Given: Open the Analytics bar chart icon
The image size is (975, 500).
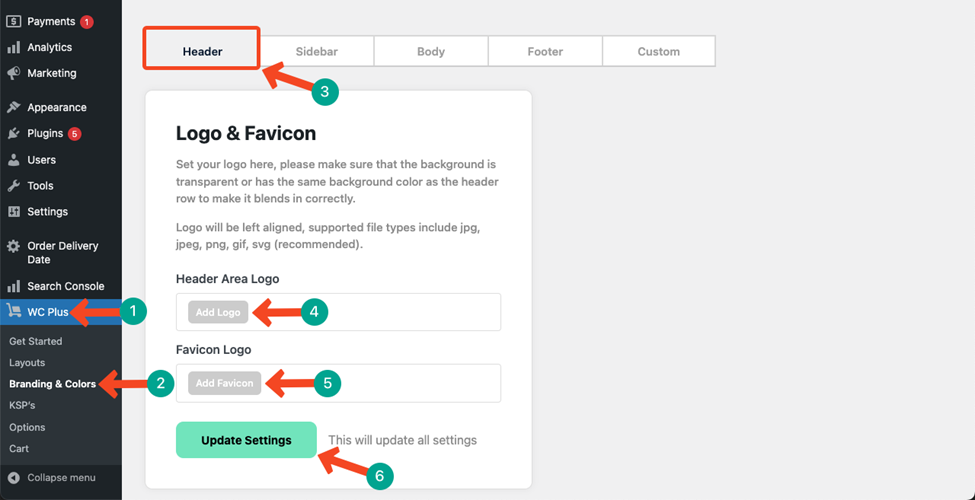Looking at the screenshot, I should click(14, 47).
